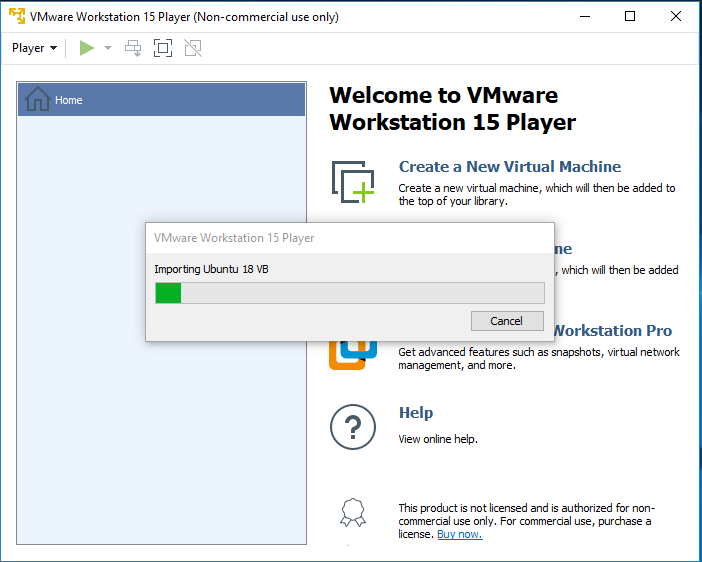
Task: Click the green Power On play button
Action: [86, 48]
